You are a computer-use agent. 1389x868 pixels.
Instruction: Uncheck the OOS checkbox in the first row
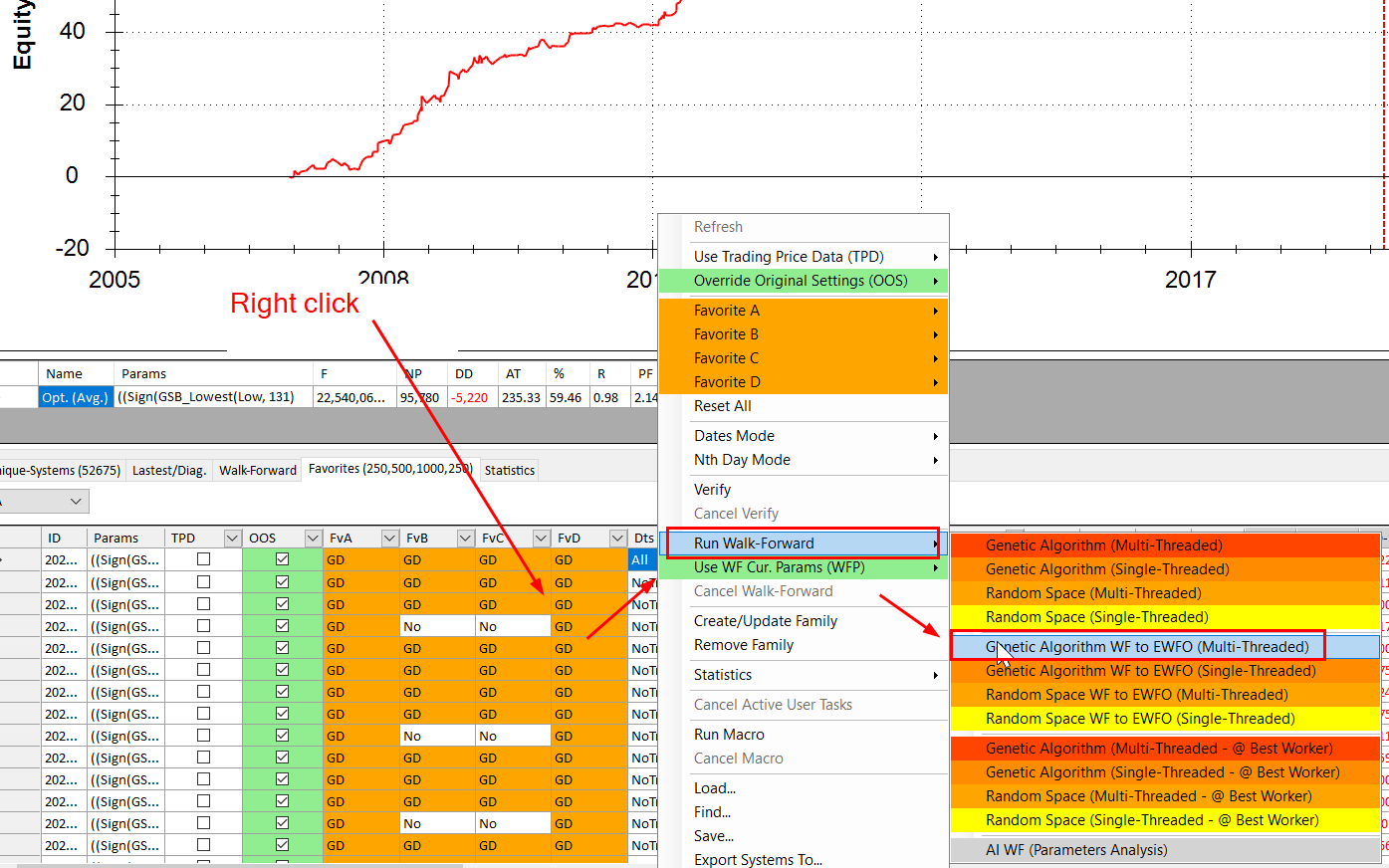282,559
